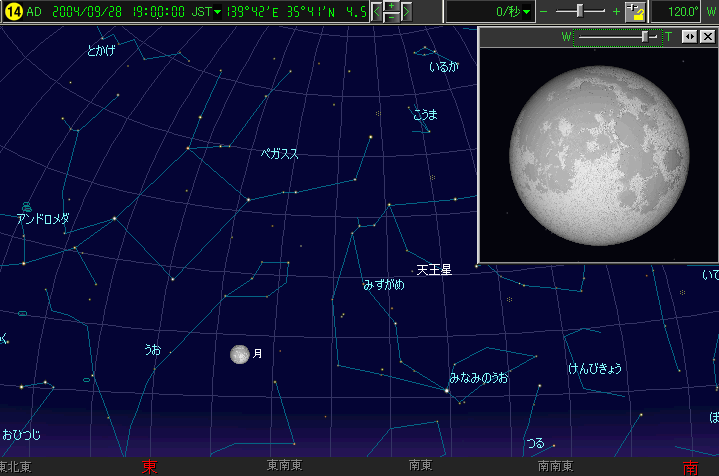Click the 天王星 Uranus label
Screen dimensions: 719x476
point(434,270)
